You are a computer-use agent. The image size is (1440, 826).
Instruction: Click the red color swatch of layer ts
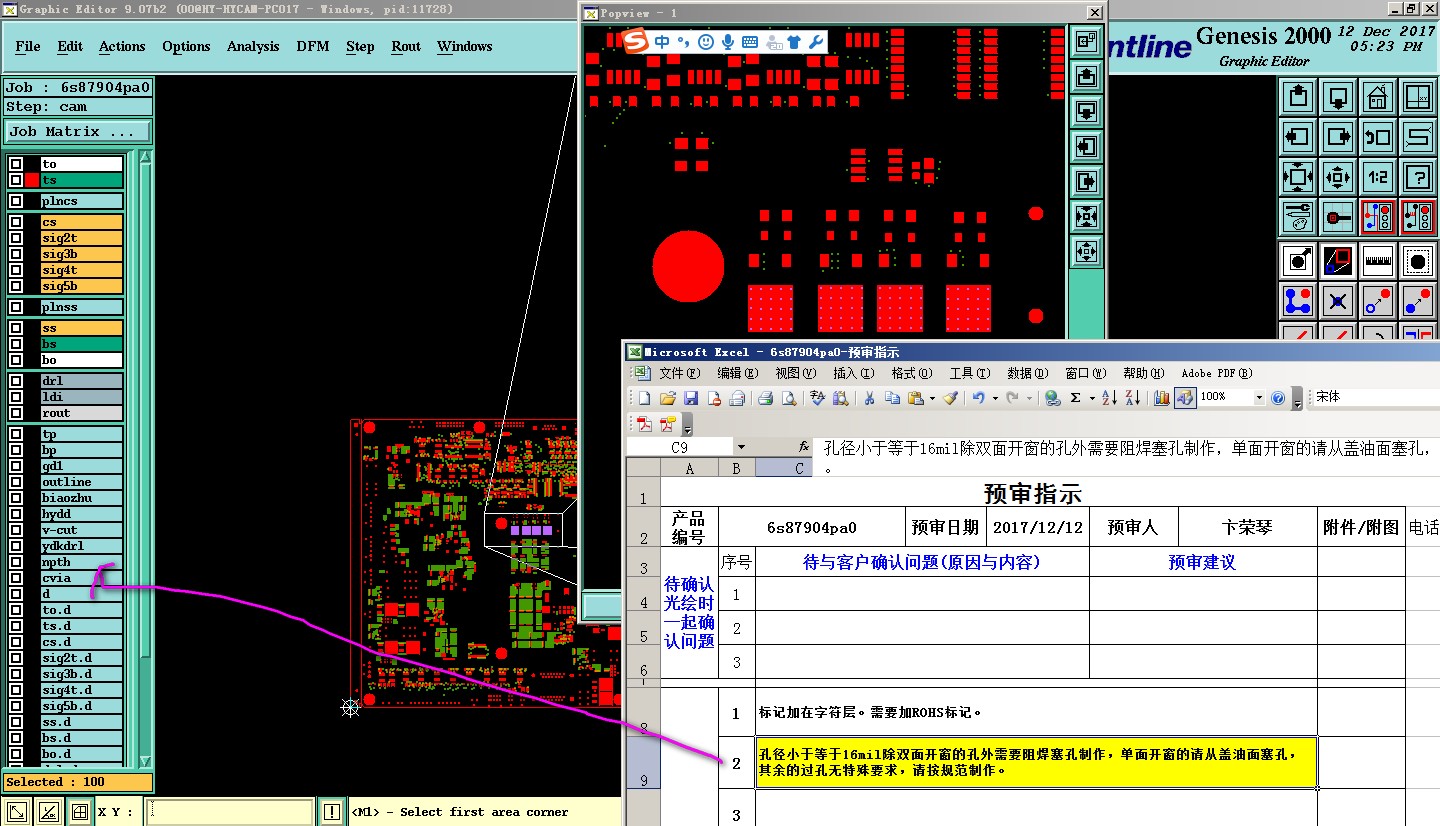(32, 180)
